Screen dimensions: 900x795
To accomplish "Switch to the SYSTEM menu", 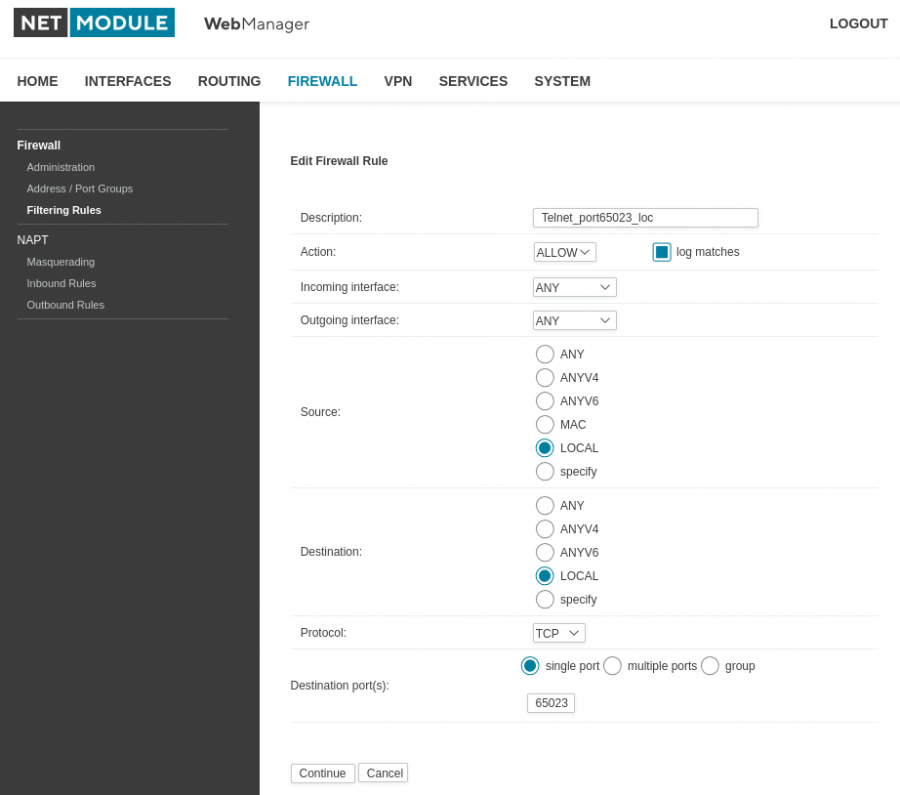I will (x=562, y=81).
